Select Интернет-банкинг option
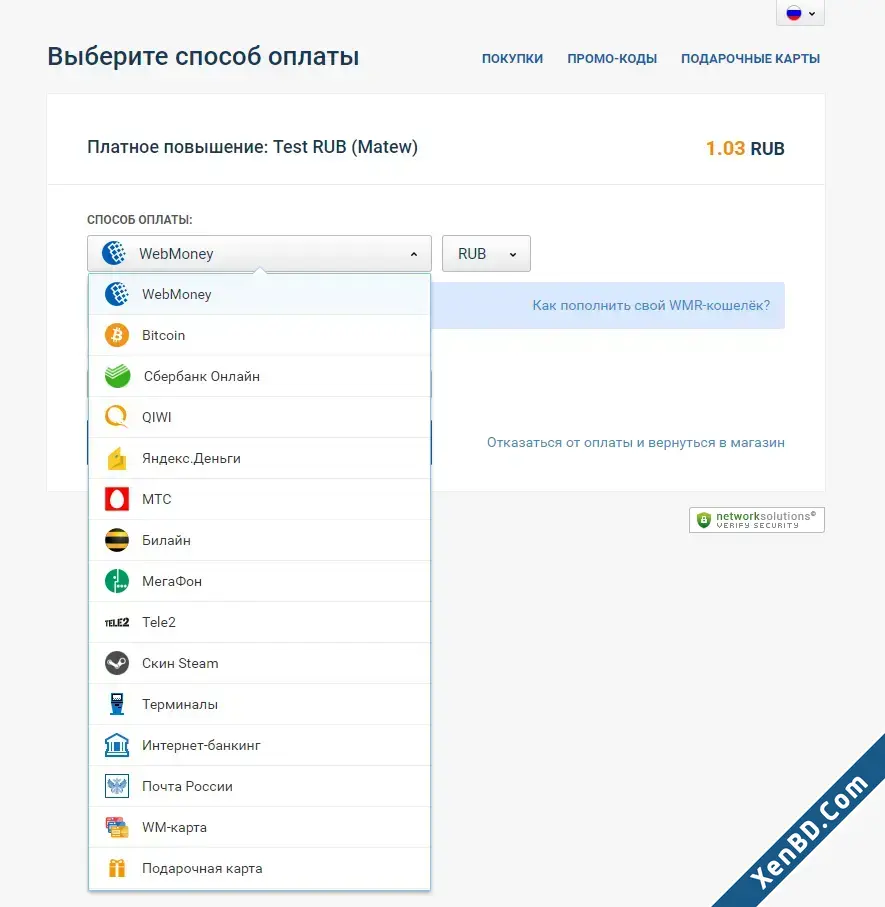 (x=259, y=745)
